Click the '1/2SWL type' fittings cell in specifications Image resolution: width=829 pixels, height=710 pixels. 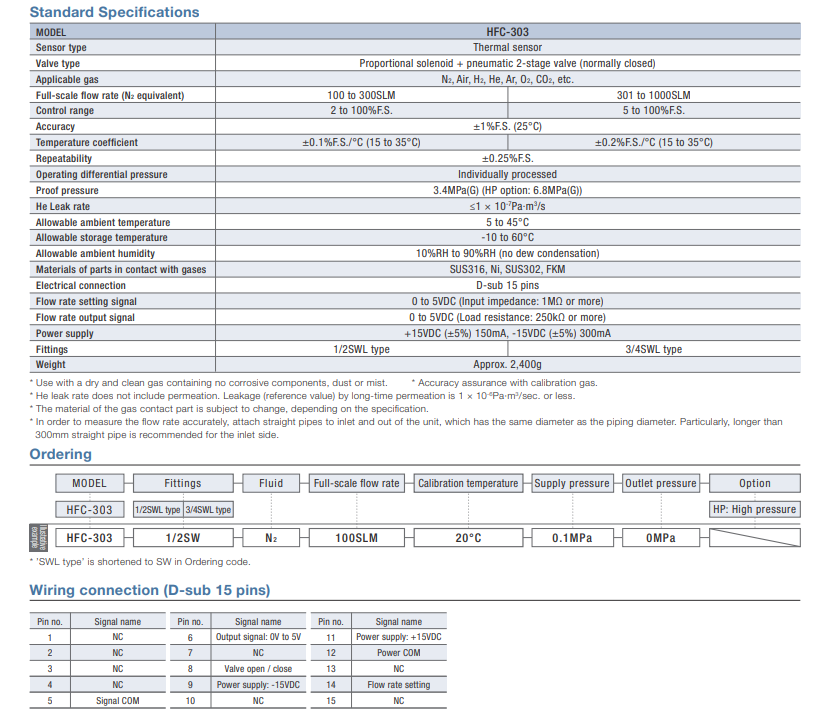coord(362,349)
